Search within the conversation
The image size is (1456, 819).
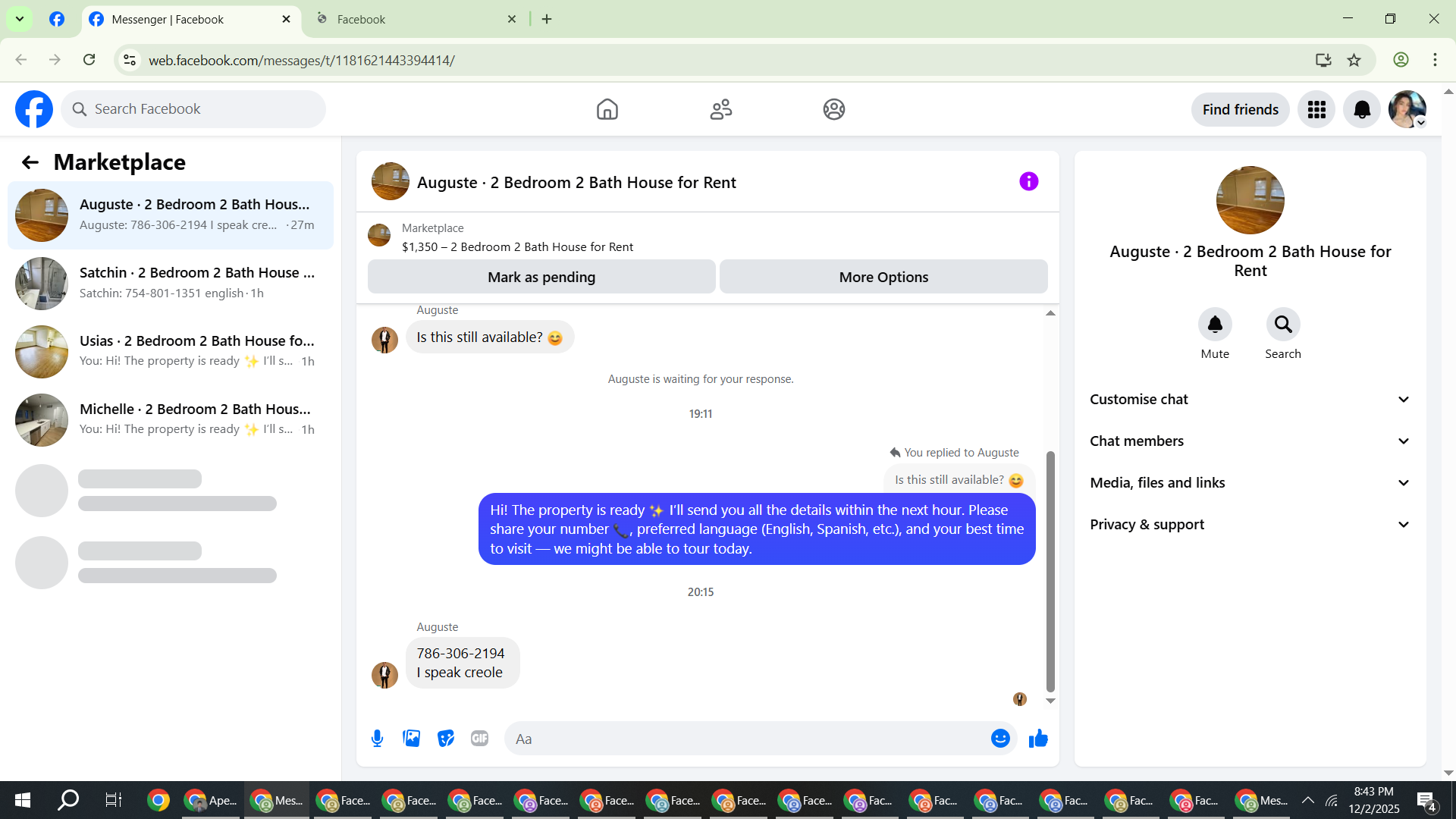pos(1282,325)
